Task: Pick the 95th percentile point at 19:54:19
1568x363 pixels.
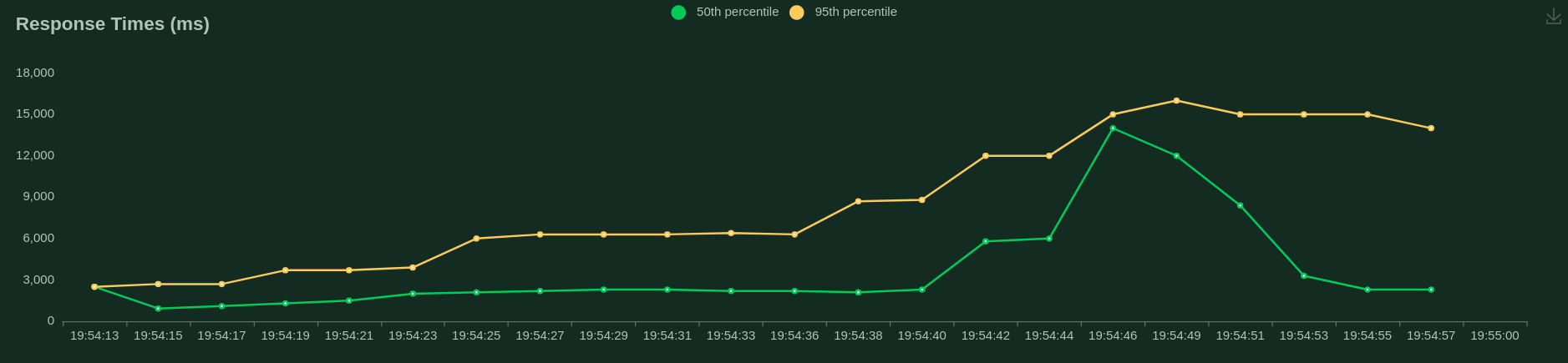Action: [285, 270]
